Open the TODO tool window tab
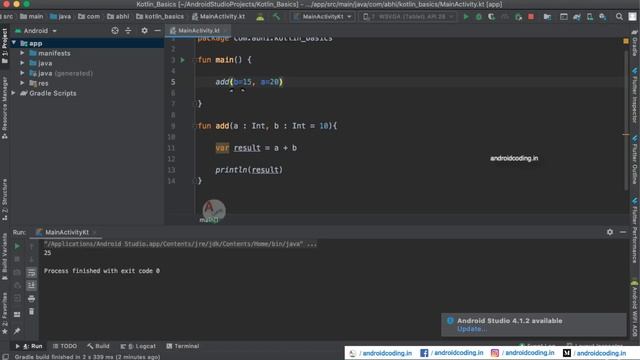The image size is (640, 360). coord(65,346)
